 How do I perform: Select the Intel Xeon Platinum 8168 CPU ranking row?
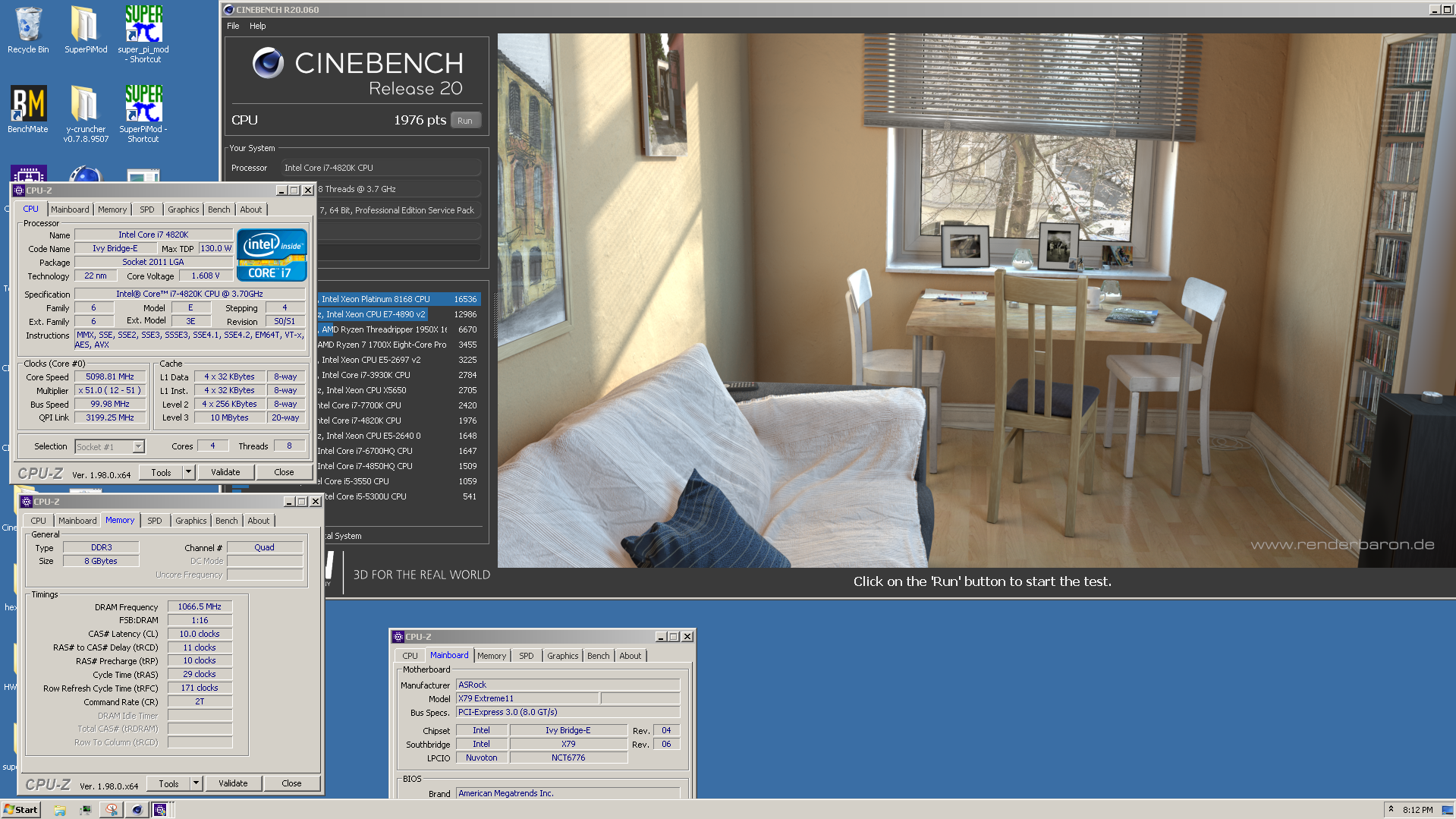[x=398, y=299]
